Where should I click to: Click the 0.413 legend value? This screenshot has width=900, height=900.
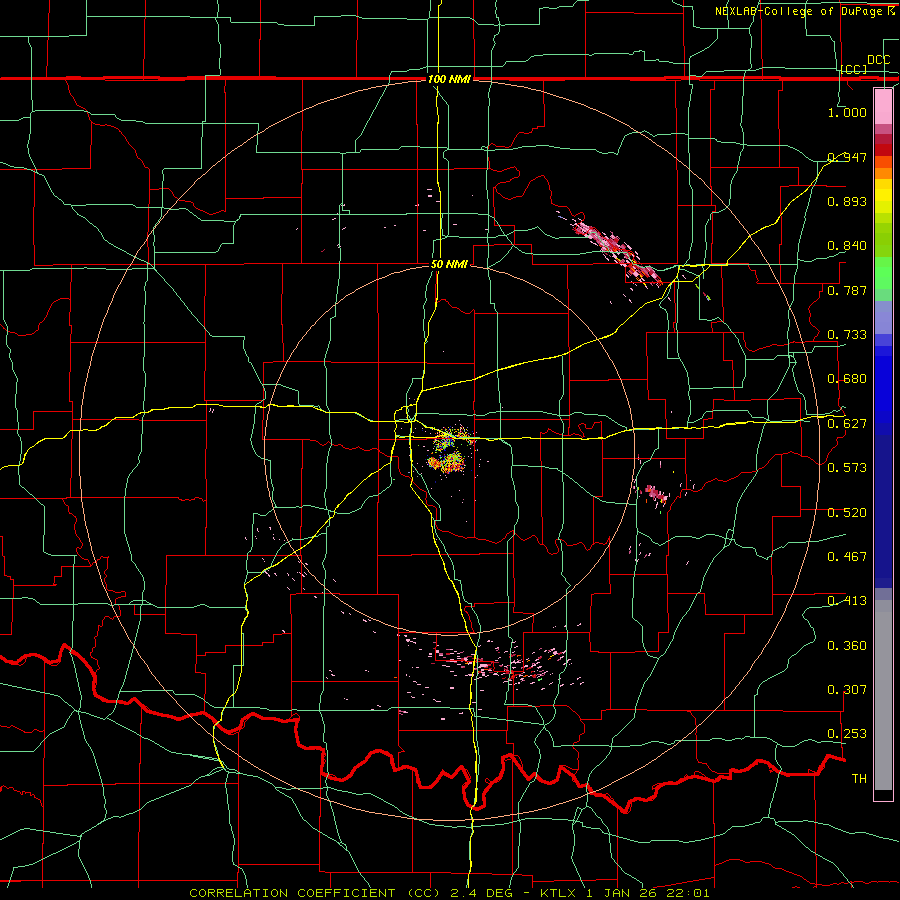pos(847,601)
